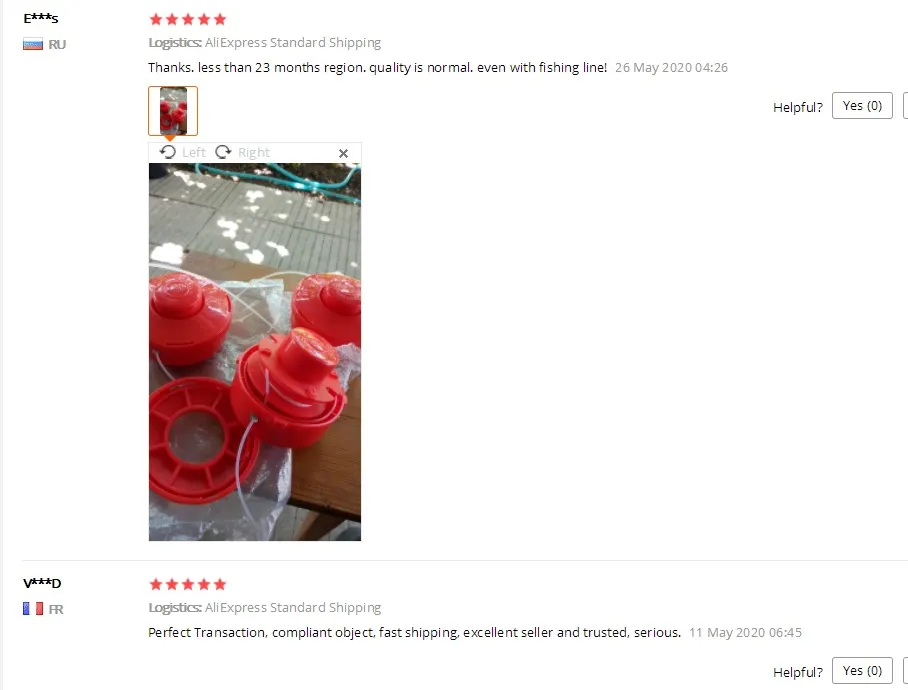
Task: Rotate review photo left
Action: (168, 152)
